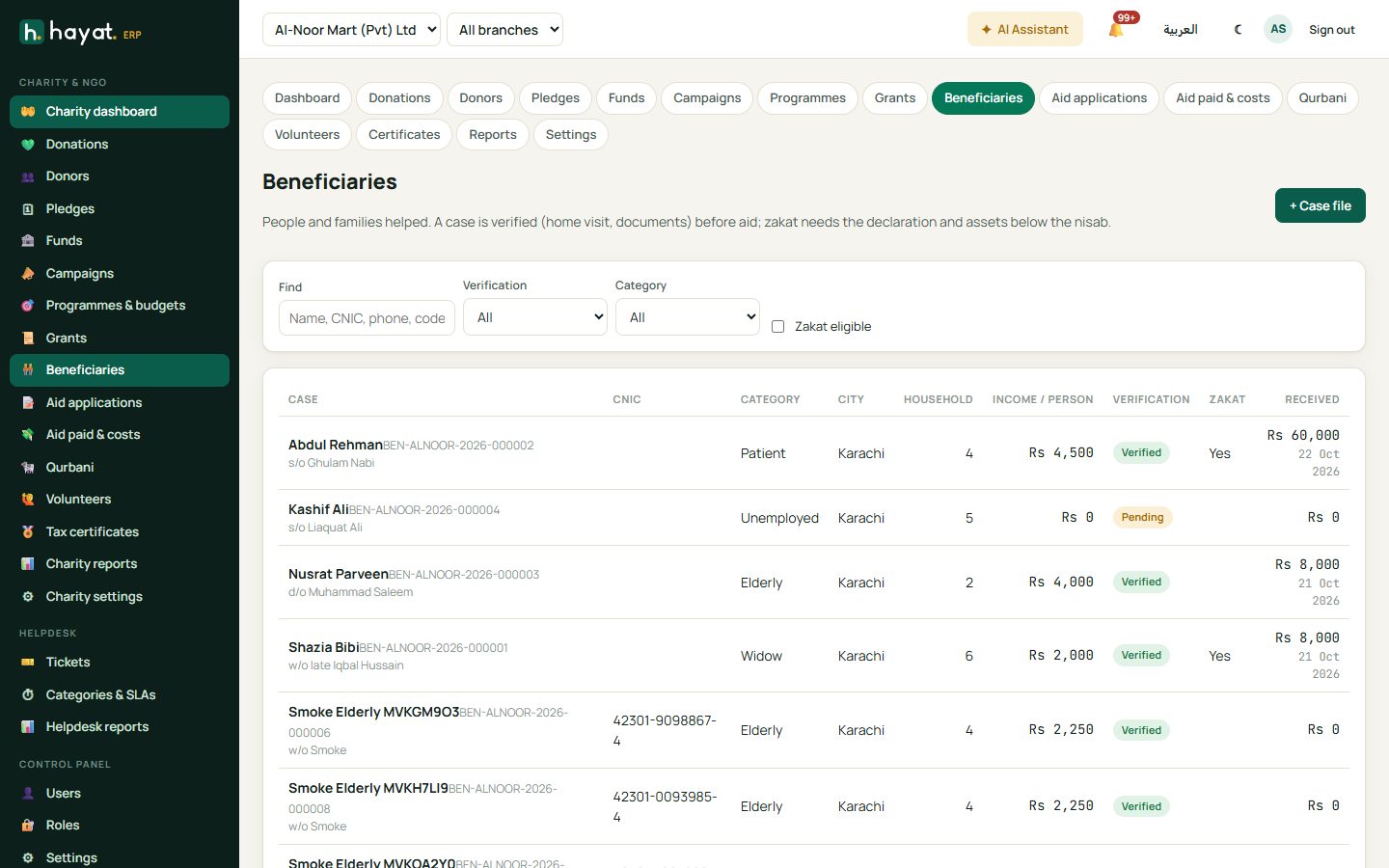Image resolution: width=1389 pixels, height=868 pixels.
Task: Expand the Verification filter dropdown
Action: (x=535, y=317)
